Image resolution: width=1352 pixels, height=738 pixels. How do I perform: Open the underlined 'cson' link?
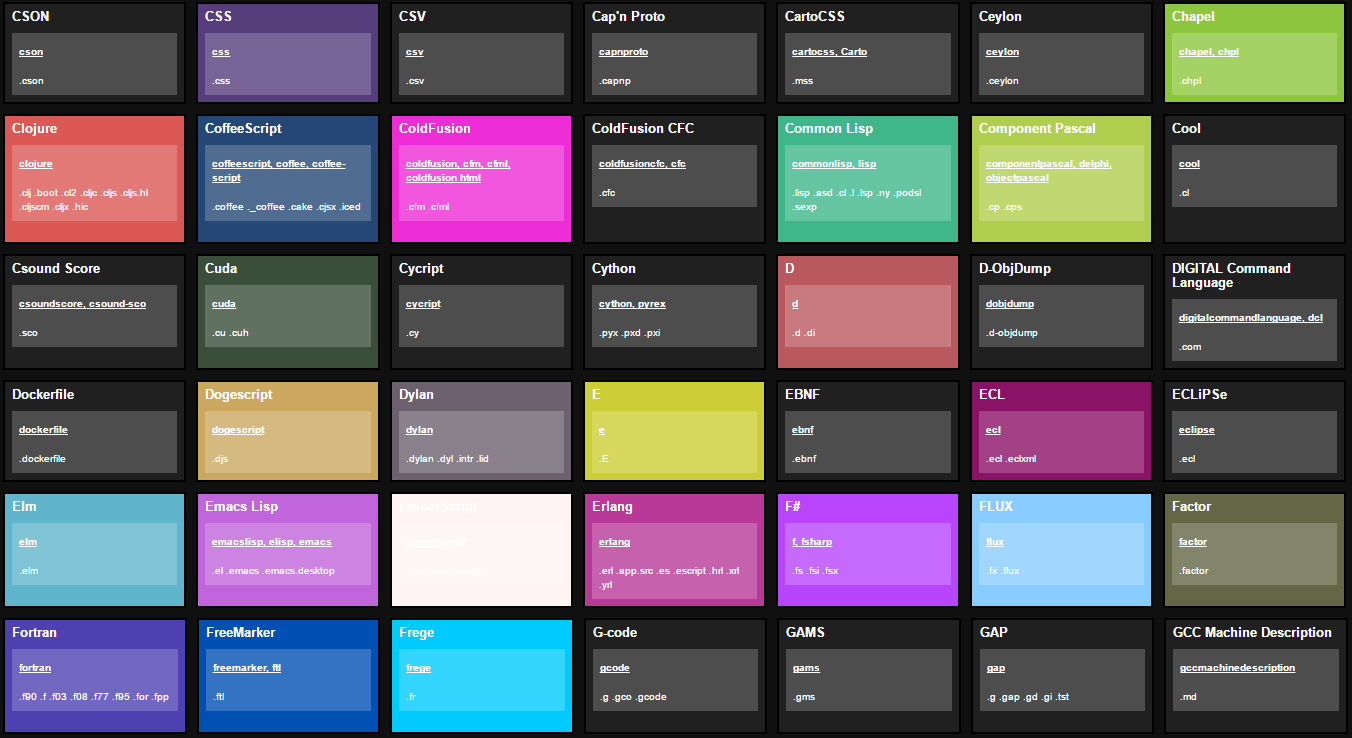point(31,52)
